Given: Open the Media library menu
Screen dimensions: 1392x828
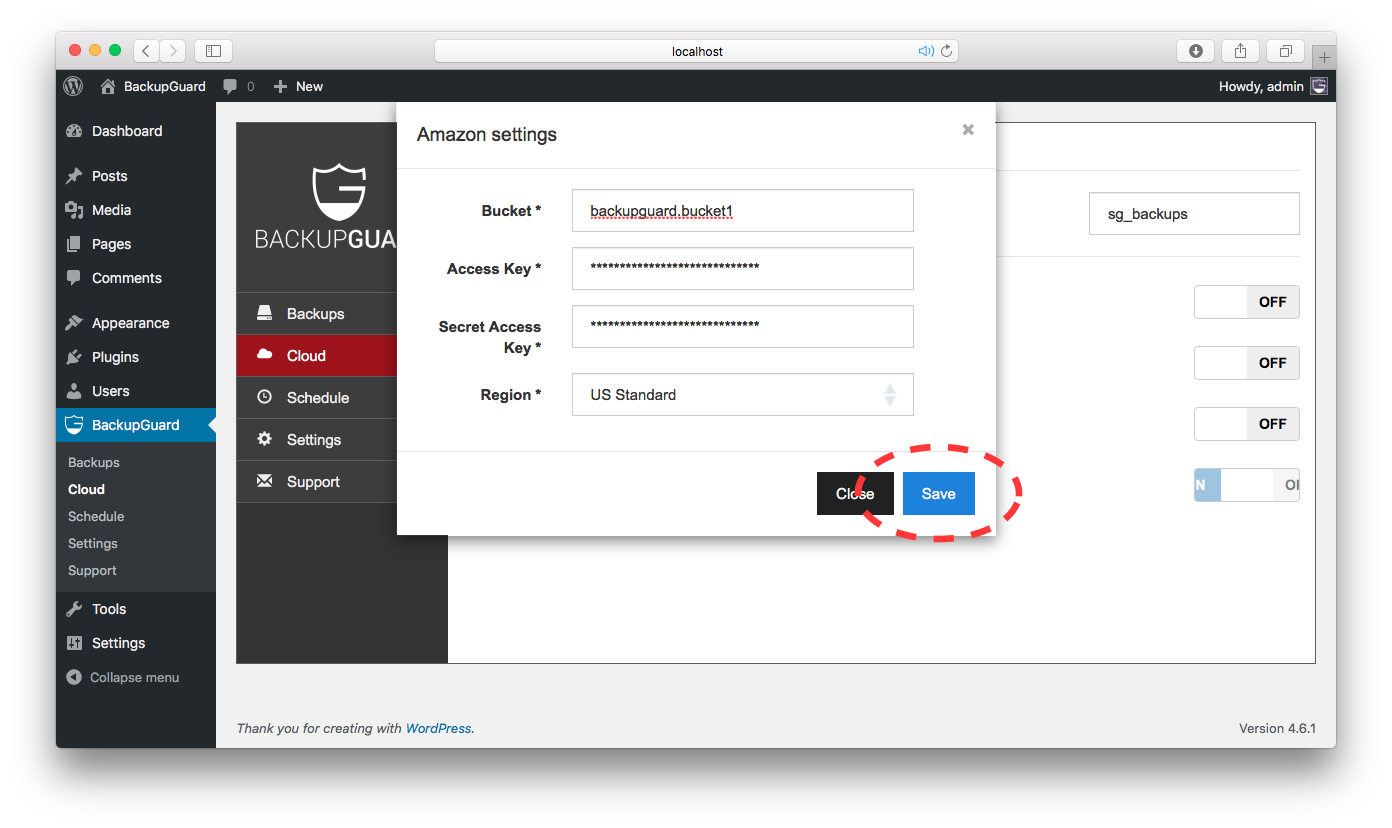Looking at the screenshot, I should point(136,210).
